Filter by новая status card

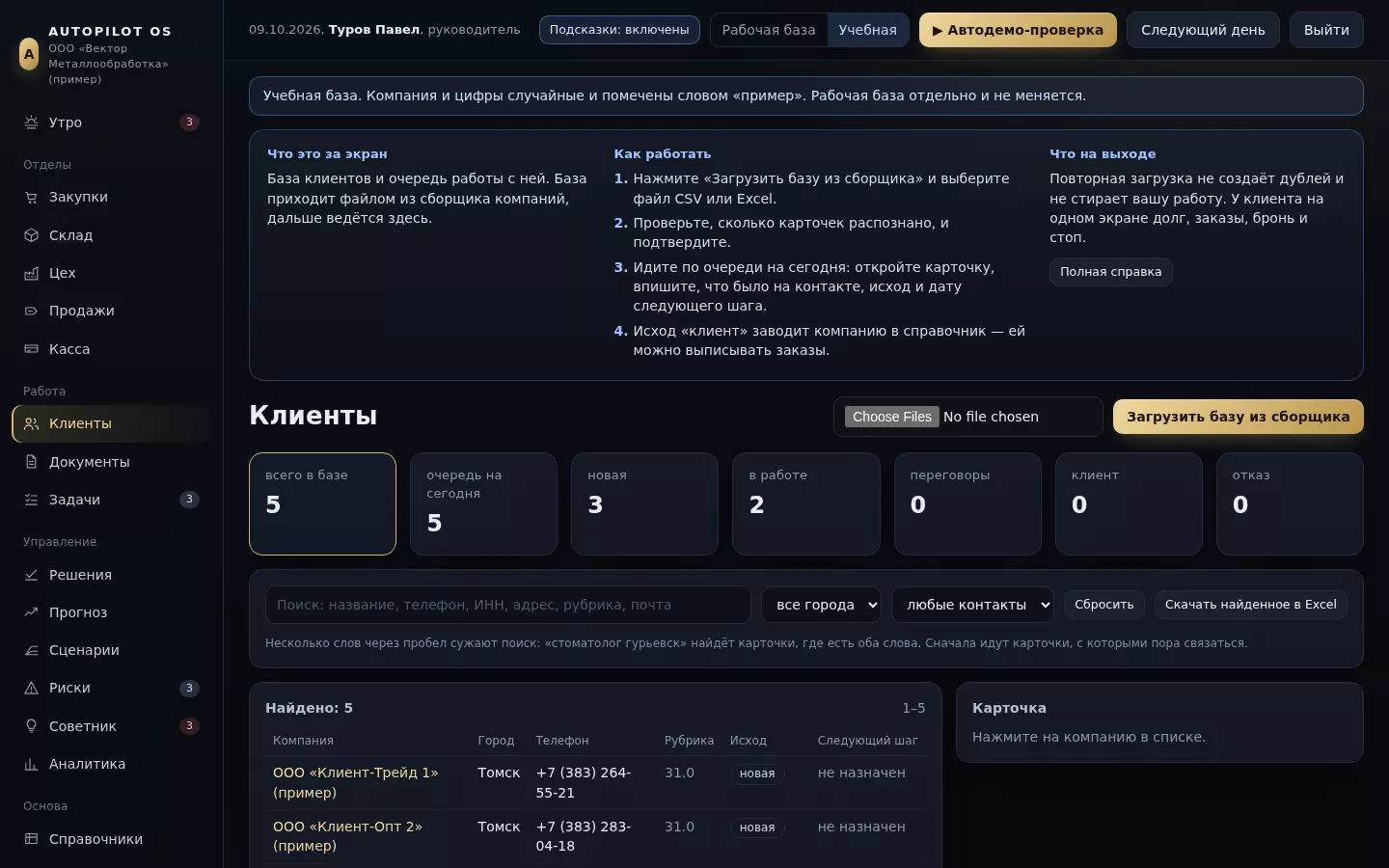tap(644, 503)
